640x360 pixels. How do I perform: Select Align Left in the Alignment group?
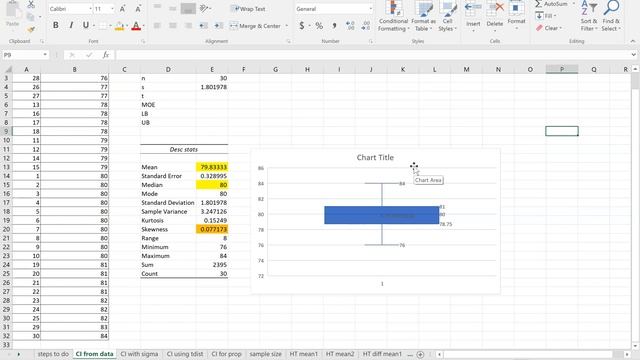coord(157,26)
